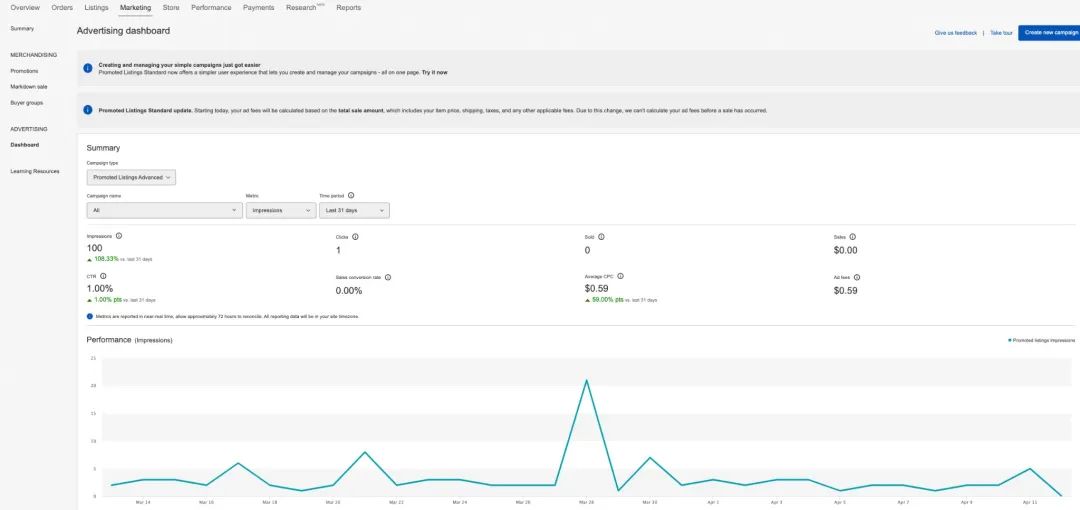Click the Ad fees info icon
The width and height of the screenshot is (1080, 510).
click(857, 277)
